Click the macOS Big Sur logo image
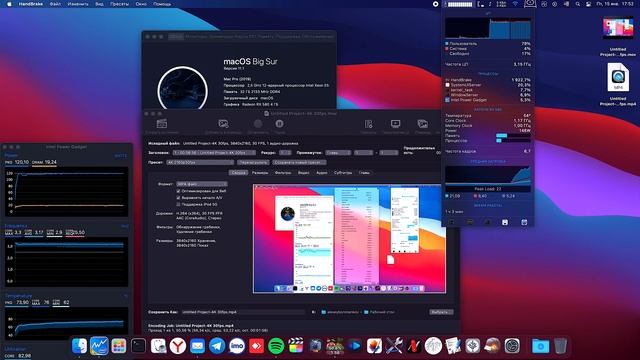 (x=182, y=89)
